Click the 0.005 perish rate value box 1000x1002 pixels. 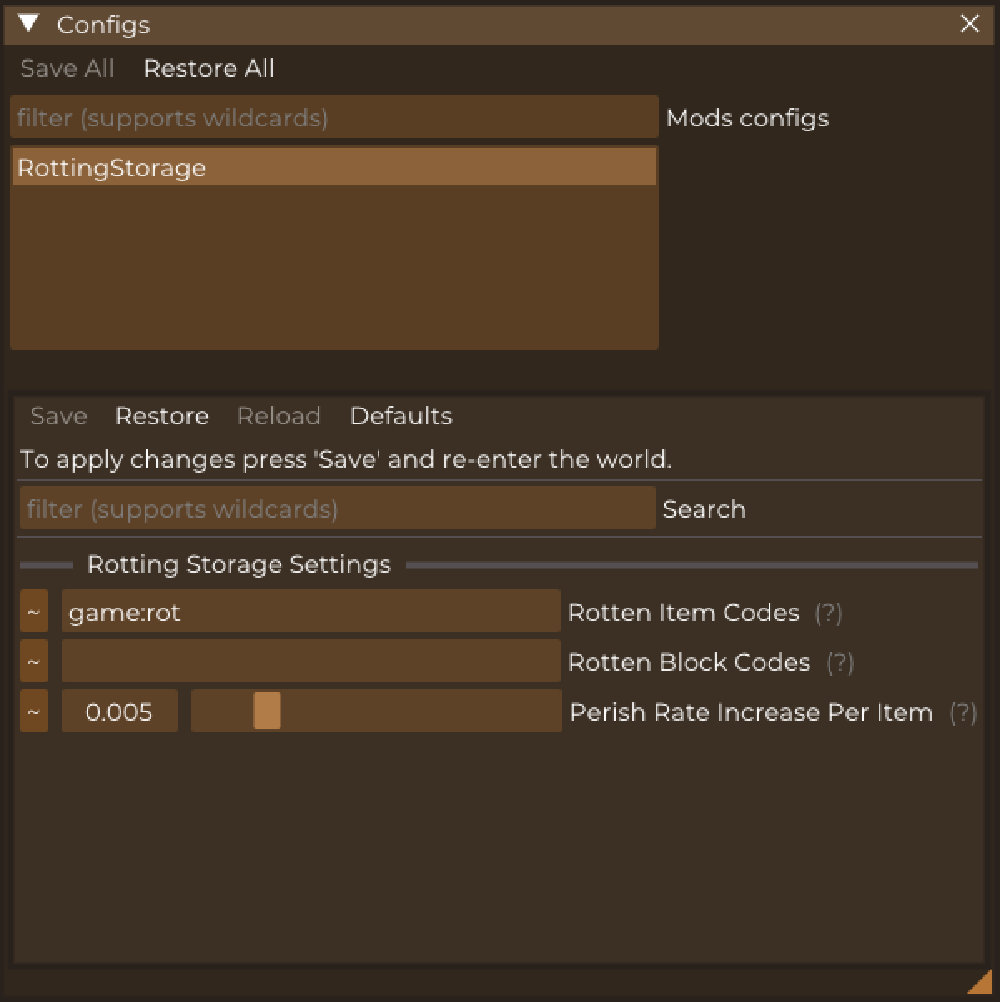pos(120,712)
